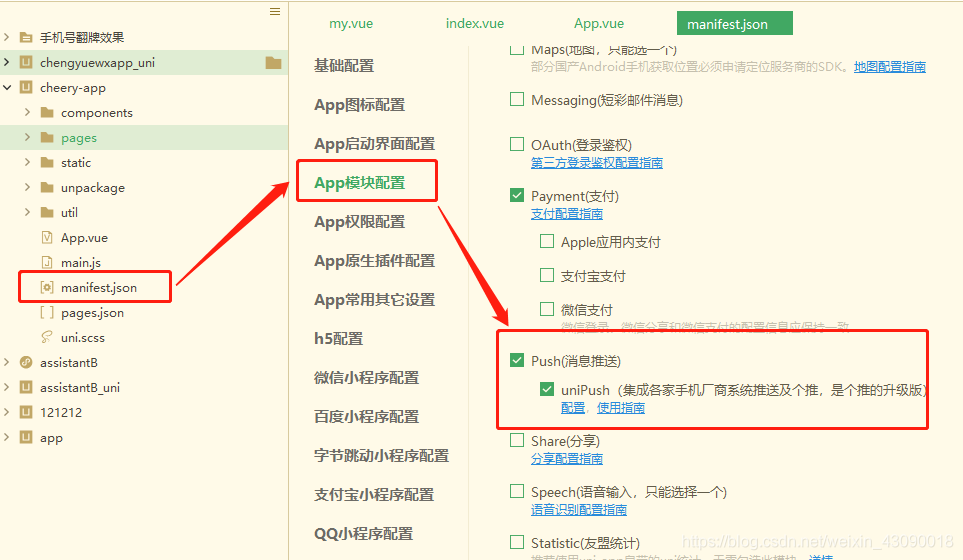Image resolution: width=963 pixels, height=560 pixels.
Task: Click the assistantB project icon
Action: (x=26, y=362)
